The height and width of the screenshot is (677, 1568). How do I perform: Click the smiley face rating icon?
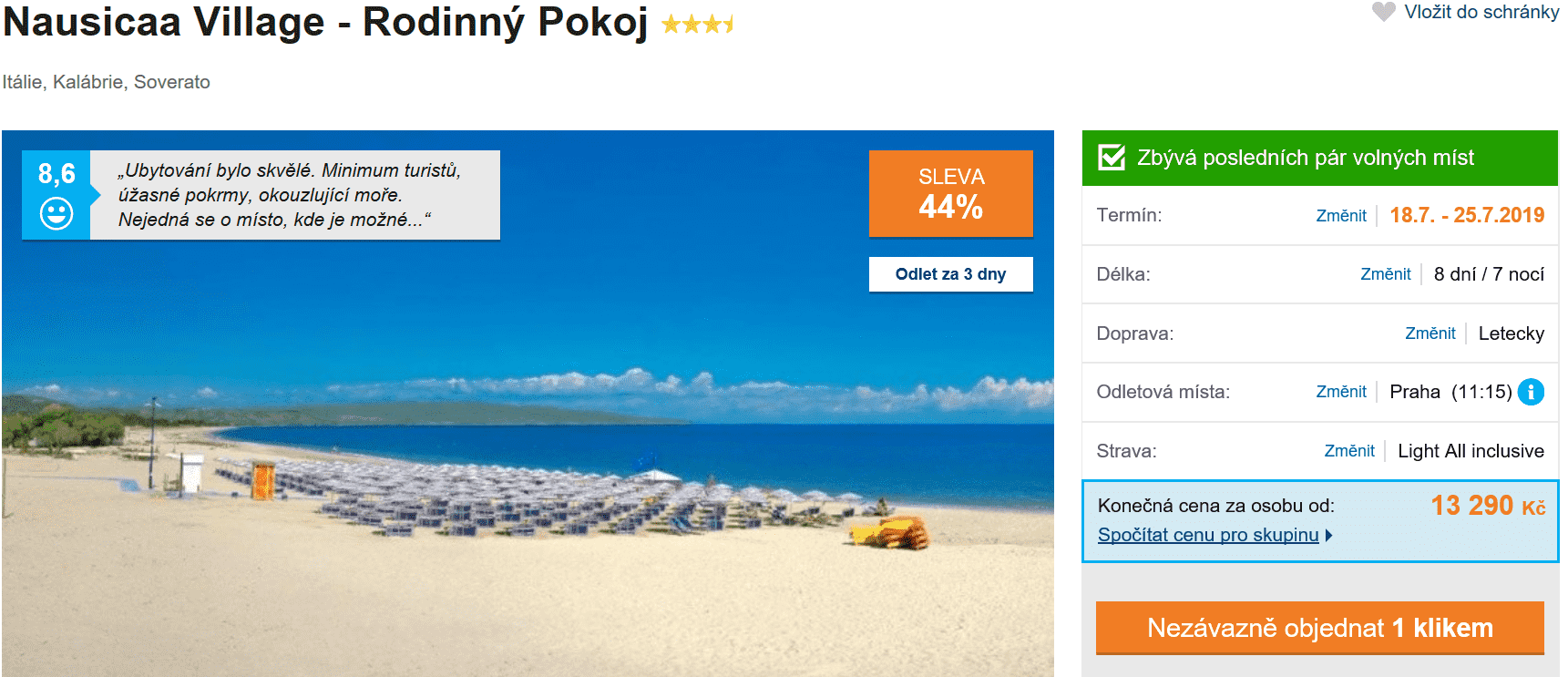[56, 213]
